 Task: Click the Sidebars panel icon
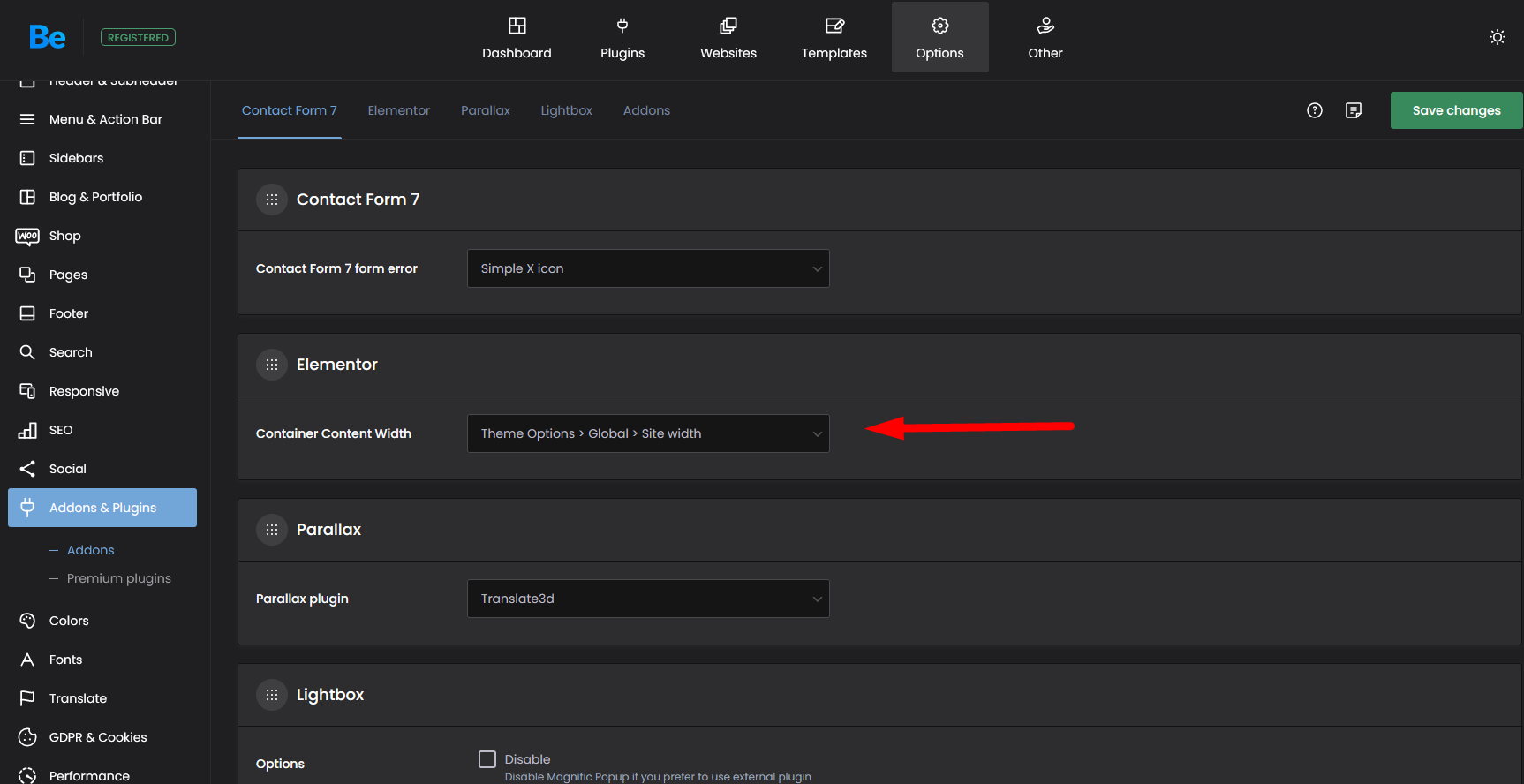coord(27,158)
